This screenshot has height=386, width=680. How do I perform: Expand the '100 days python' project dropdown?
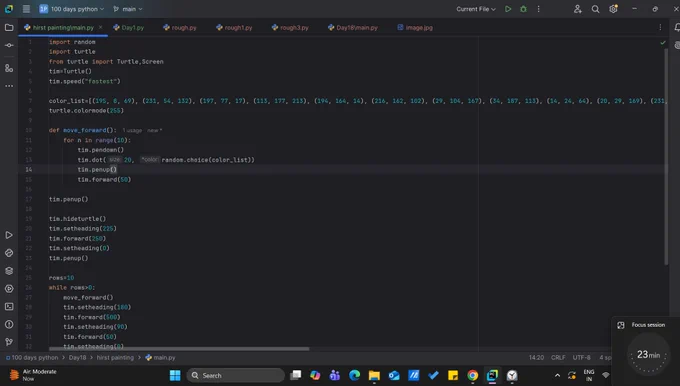point(72,9)
